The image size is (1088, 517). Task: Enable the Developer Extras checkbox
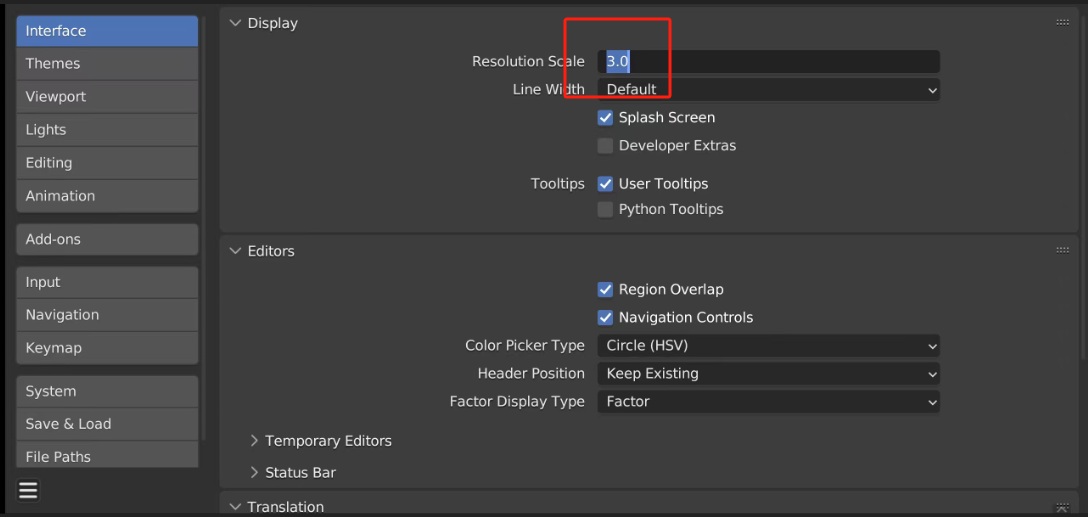(605, 146)
